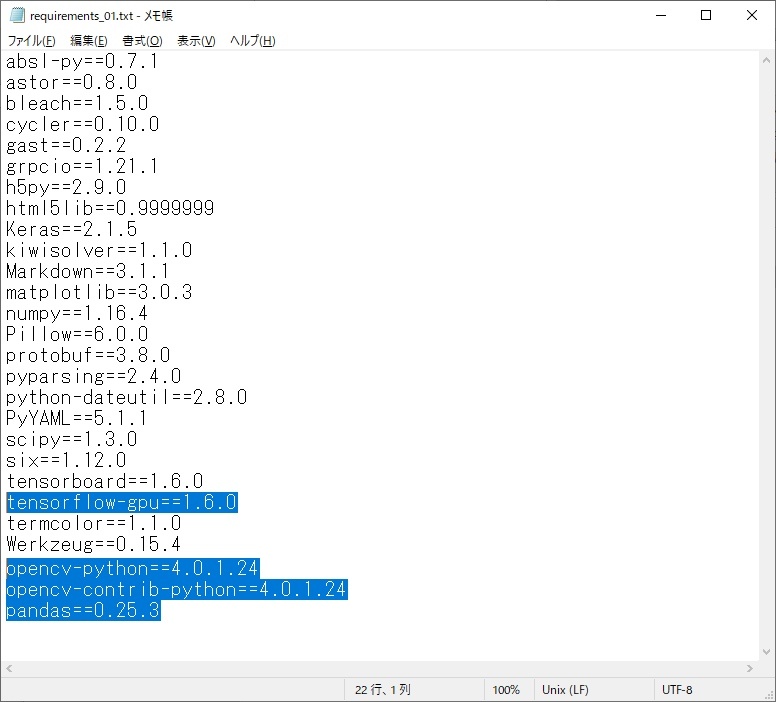This screenshot has width=776, height=702.
Task: Minimize the Notepad window
Action: pos(661,15)
